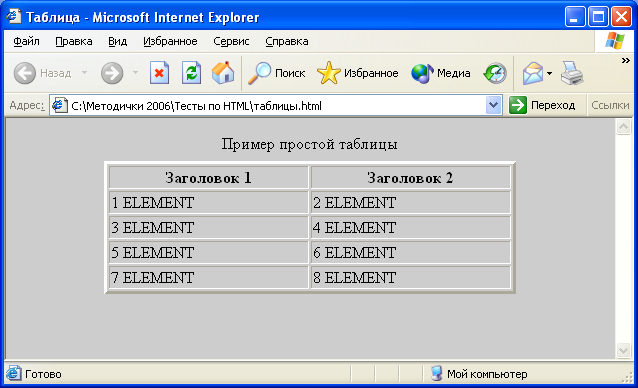Click the 3 ELEMENT table cell
Screen dimensions: 638x388
(208, 227)
